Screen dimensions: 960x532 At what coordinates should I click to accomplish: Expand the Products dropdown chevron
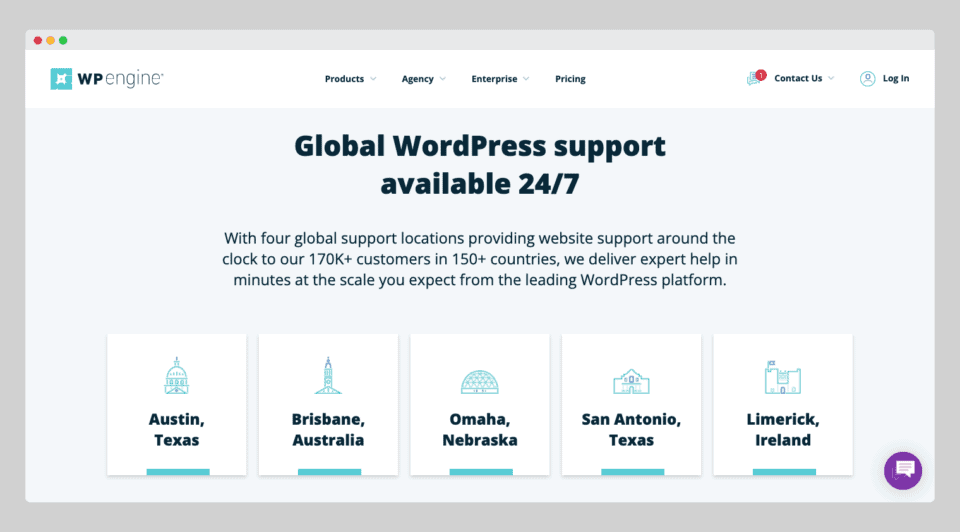(x=373, y=79)
